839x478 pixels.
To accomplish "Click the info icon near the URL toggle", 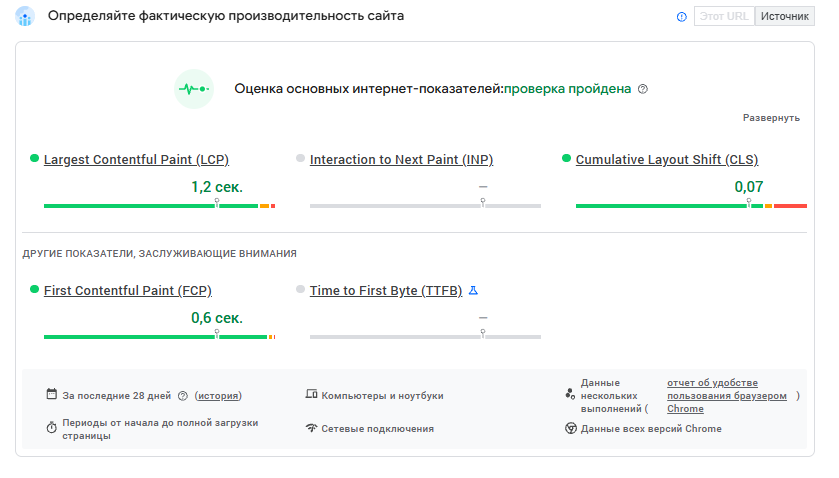I will point(682,17).
